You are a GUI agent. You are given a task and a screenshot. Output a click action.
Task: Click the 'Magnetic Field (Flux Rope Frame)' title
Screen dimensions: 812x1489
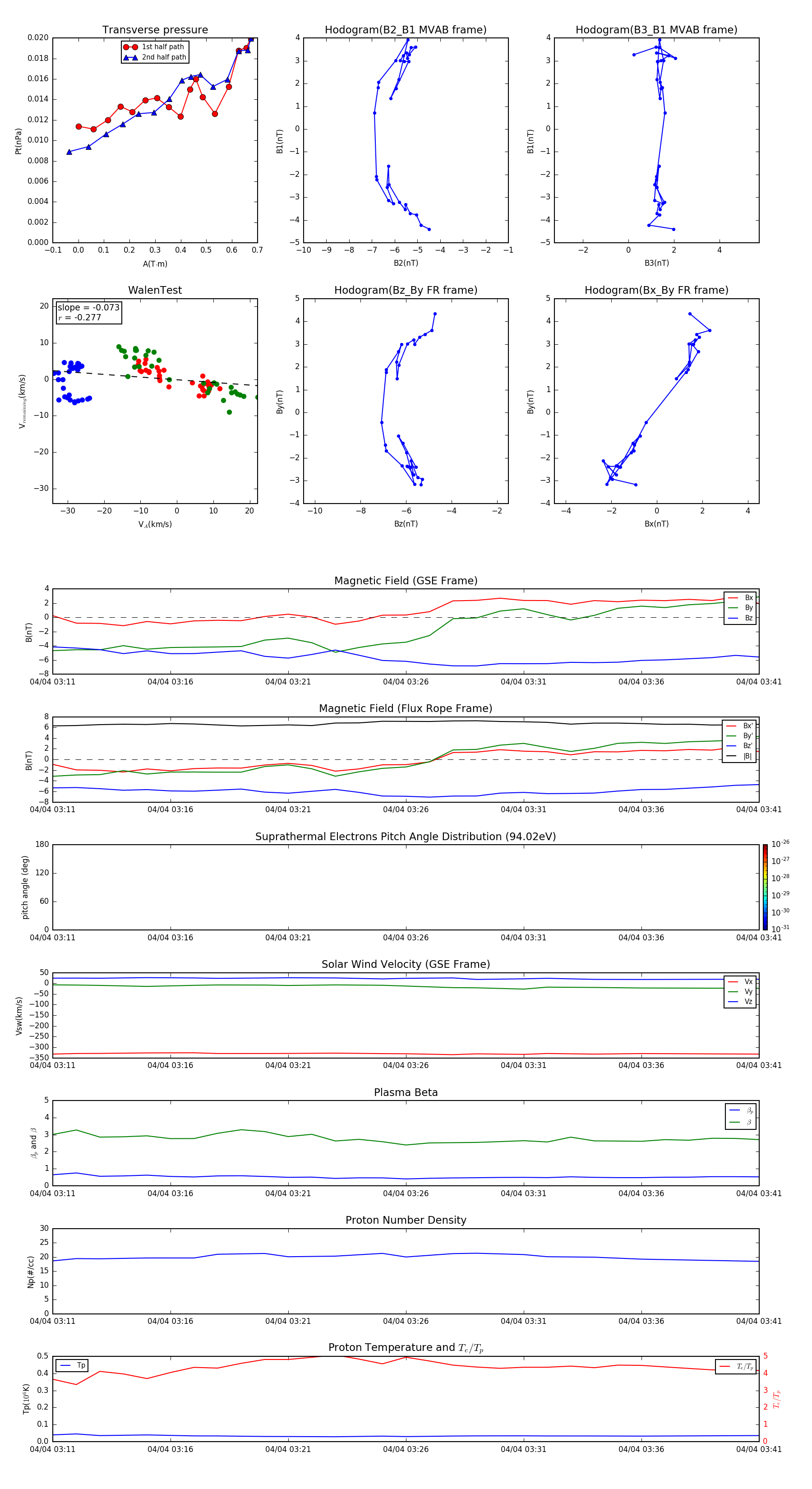point(406,709)
